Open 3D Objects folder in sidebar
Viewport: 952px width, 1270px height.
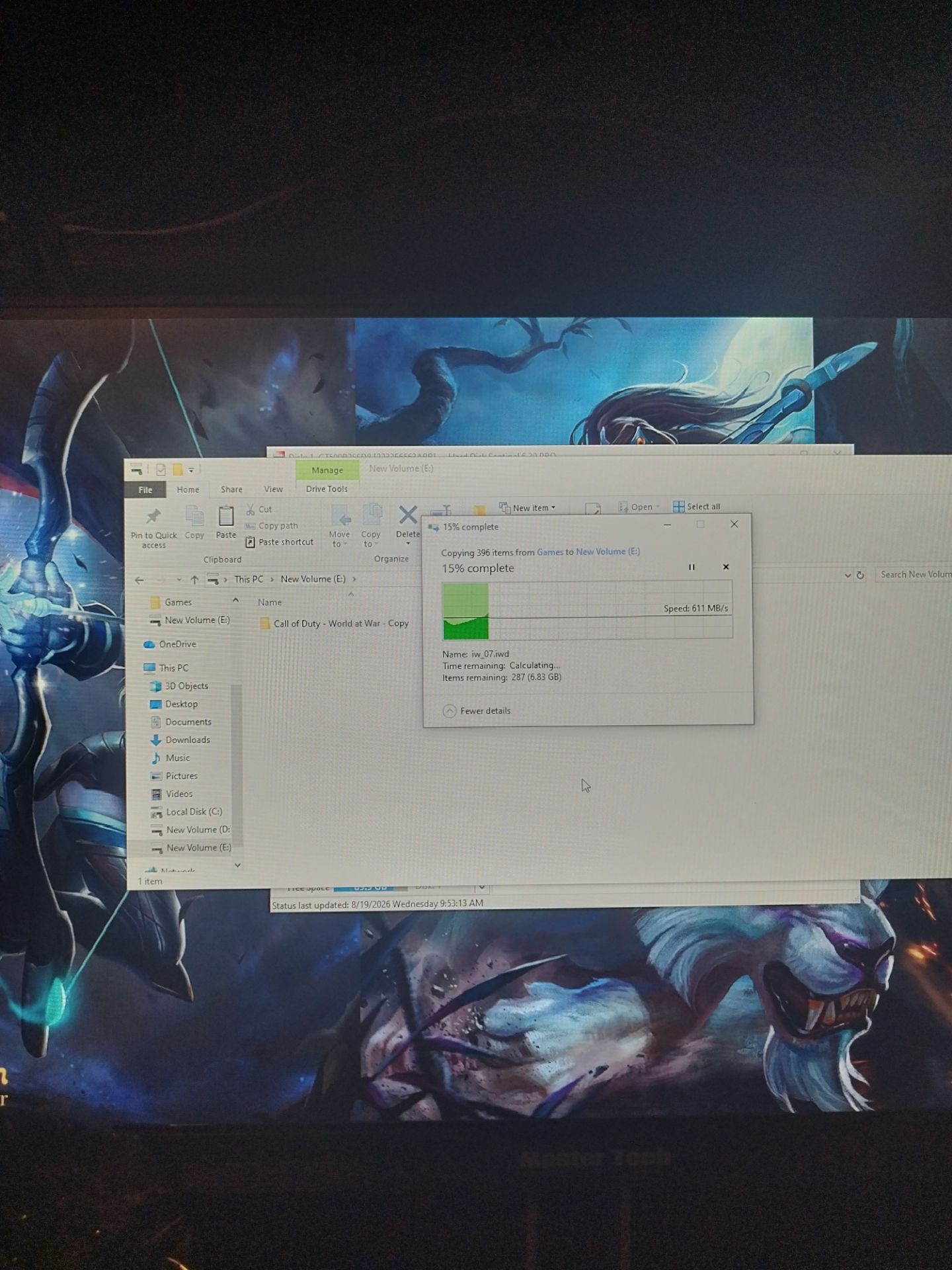point(180,686)
